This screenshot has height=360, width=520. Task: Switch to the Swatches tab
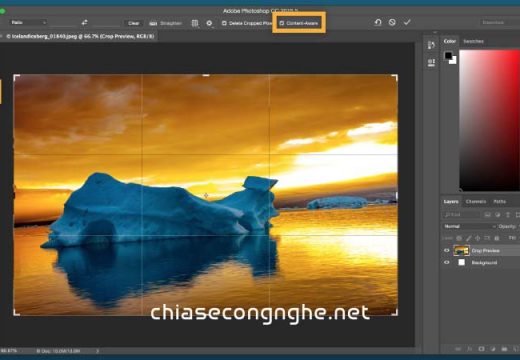pos(473,41)
